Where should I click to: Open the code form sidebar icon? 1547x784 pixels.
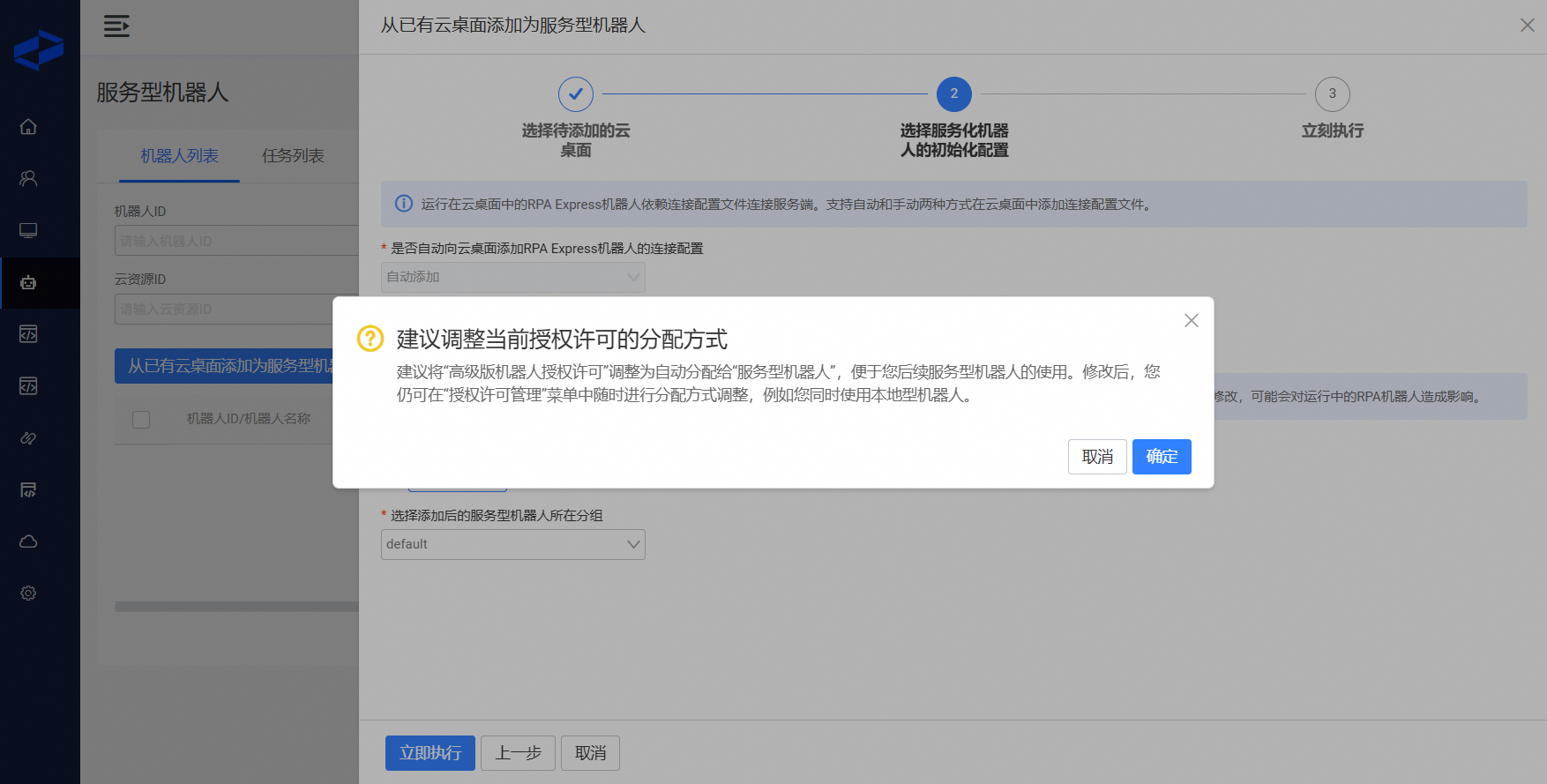click(28, 490)
